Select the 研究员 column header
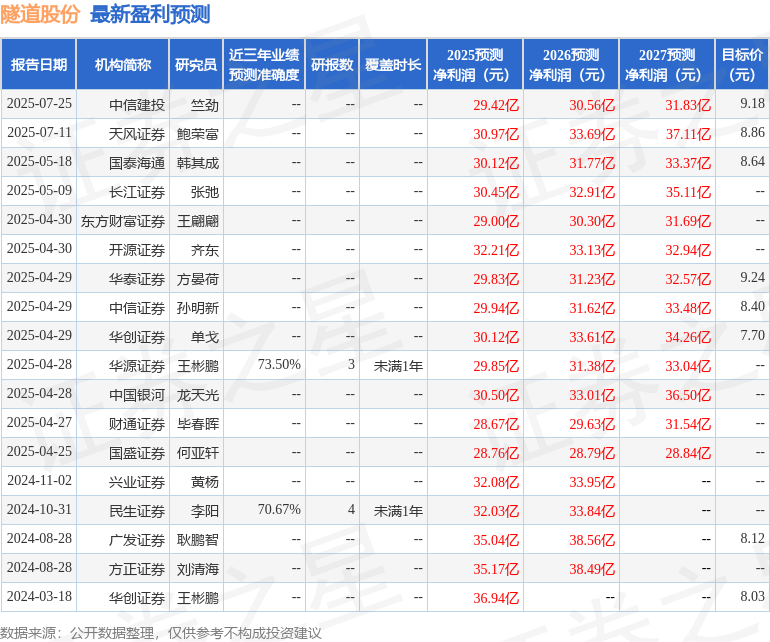770x642 pixels. tap(196, 65)
